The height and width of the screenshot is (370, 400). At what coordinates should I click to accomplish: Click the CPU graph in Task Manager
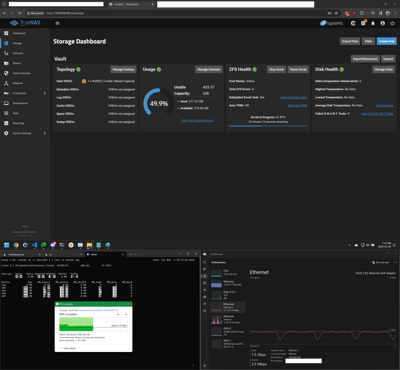click(x=217, y=273)
